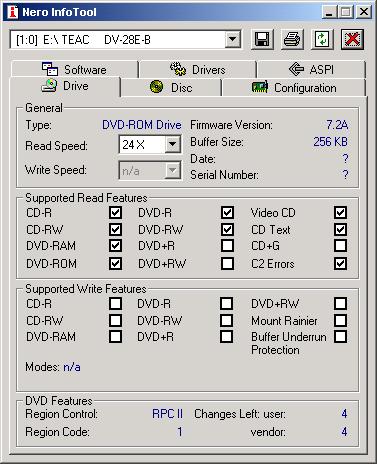
Task: Click the Save floppy disk icon
Action: tap(262, 39)
